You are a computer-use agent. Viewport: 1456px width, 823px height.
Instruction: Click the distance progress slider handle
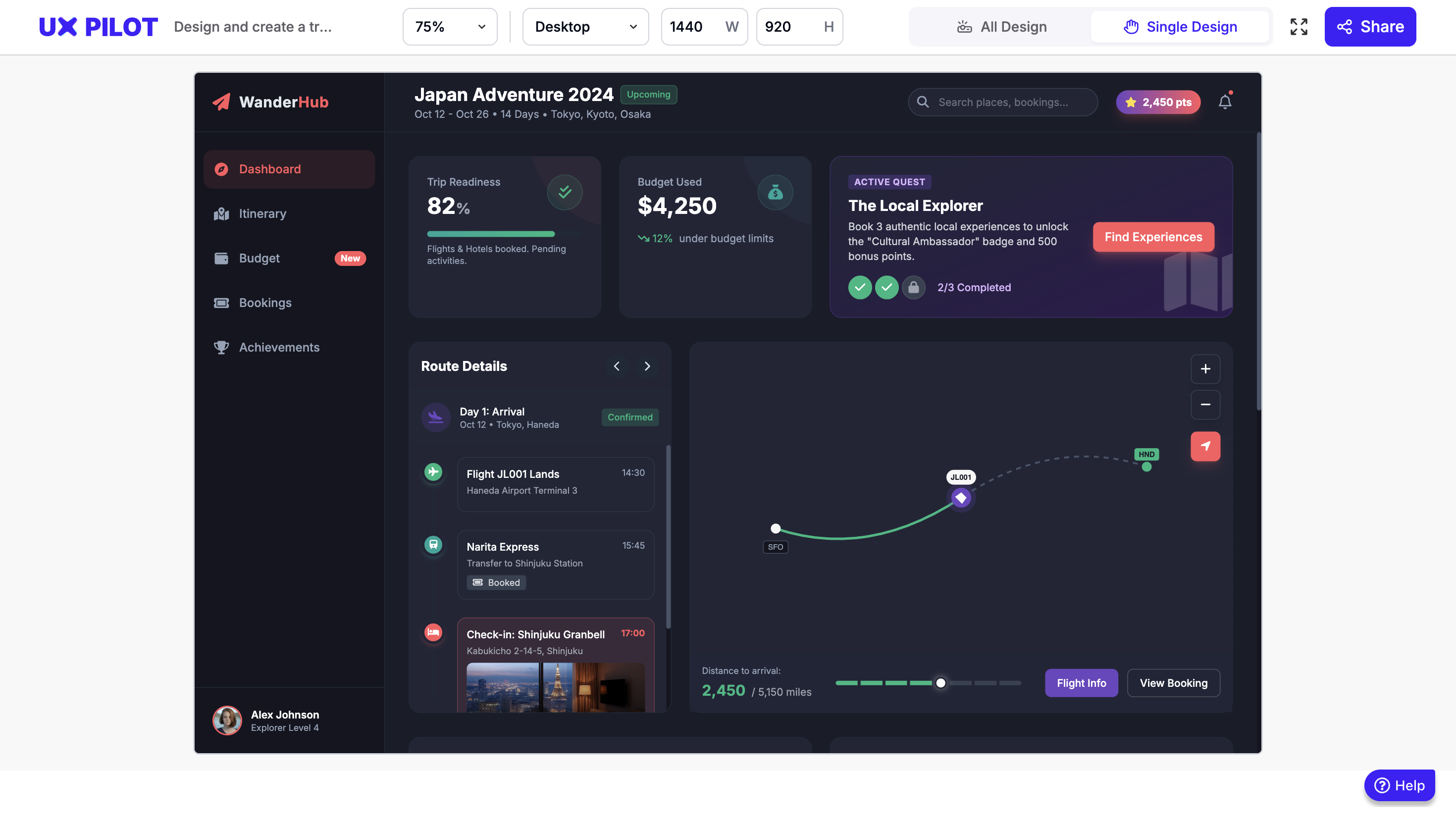click(x=940, y=683)
